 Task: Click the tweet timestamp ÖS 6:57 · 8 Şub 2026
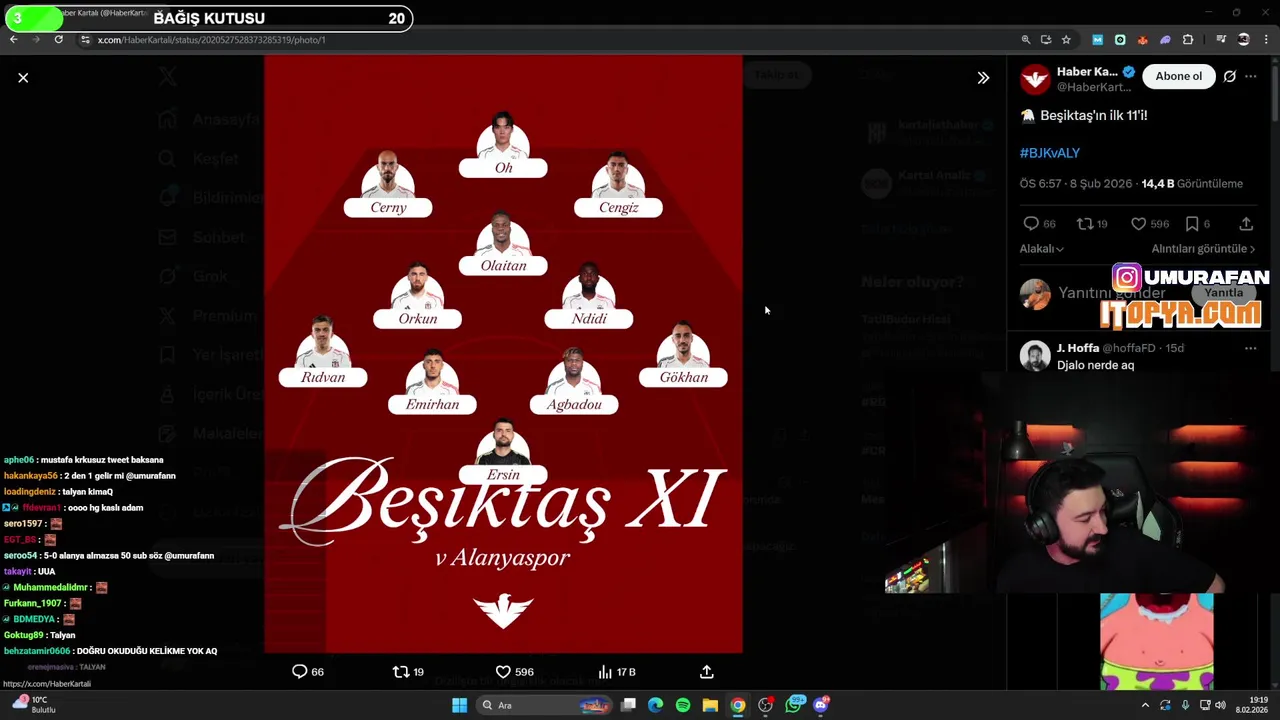pos(1075,184)
